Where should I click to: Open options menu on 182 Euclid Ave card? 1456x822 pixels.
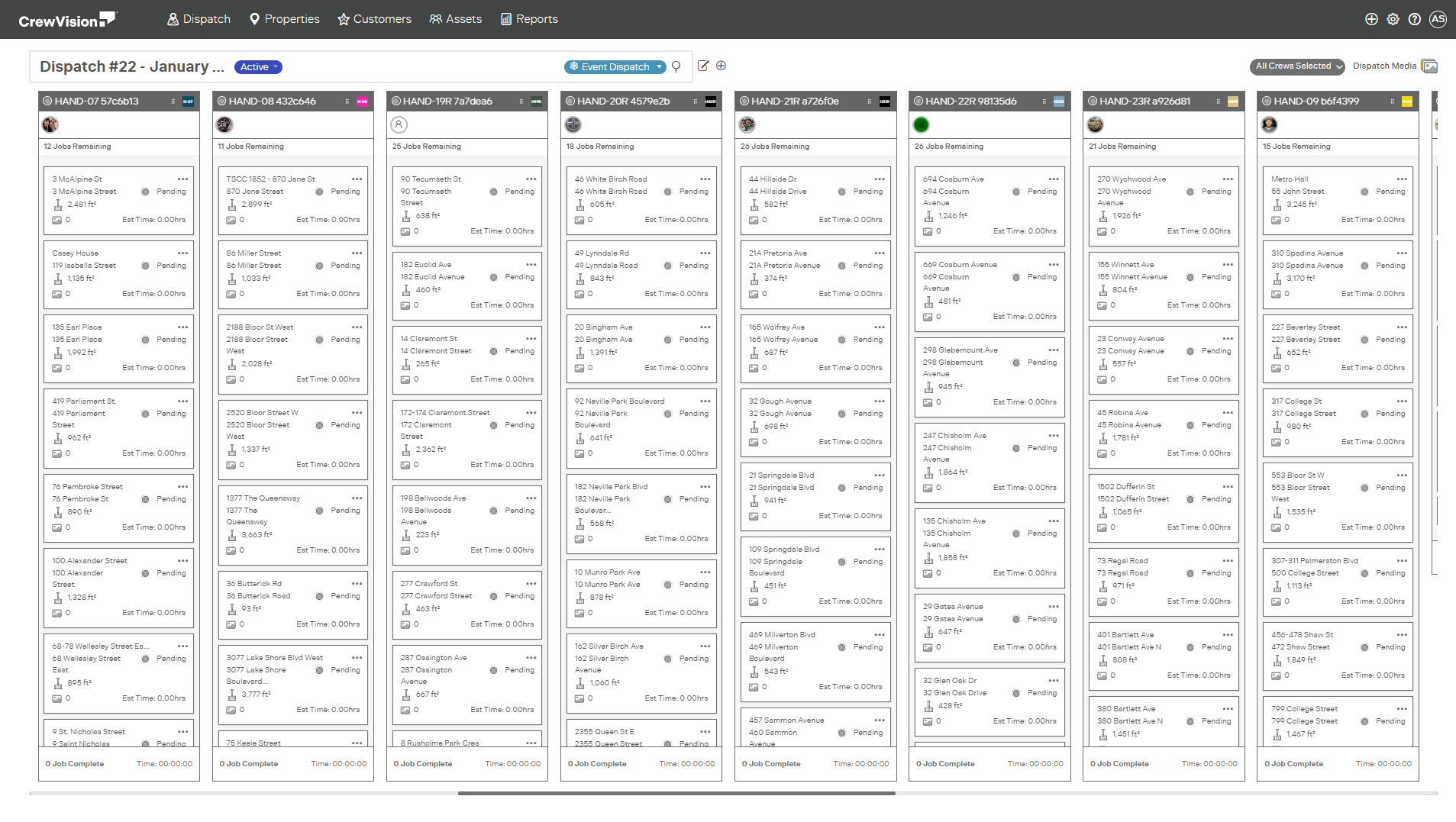(531, 265)
